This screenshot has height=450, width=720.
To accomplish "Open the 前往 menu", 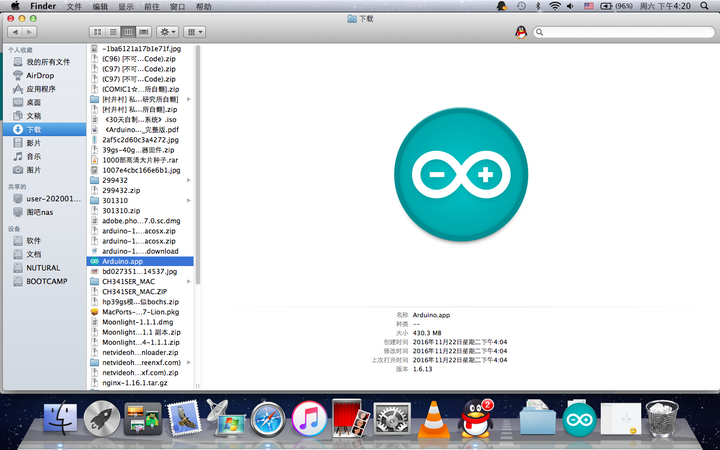I will click(x=152, y=6).
